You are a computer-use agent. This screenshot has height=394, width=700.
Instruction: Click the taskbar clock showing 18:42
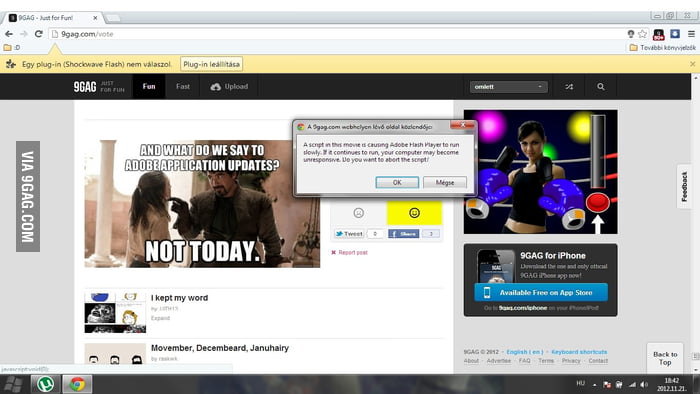point(671,384)
